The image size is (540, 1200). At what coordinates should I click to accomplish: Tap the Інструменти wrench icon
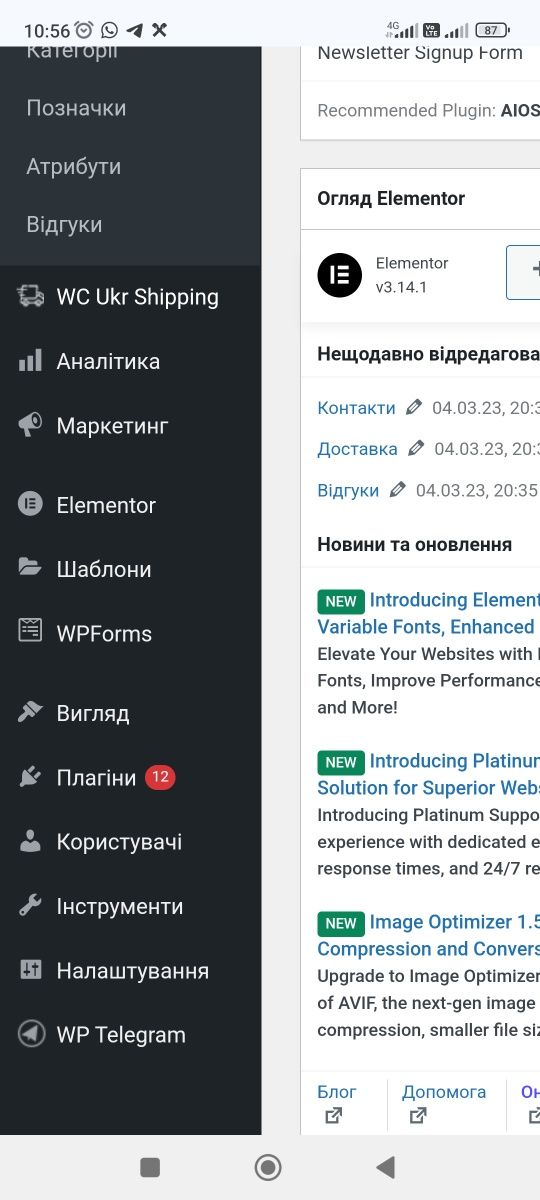(31, 906)
